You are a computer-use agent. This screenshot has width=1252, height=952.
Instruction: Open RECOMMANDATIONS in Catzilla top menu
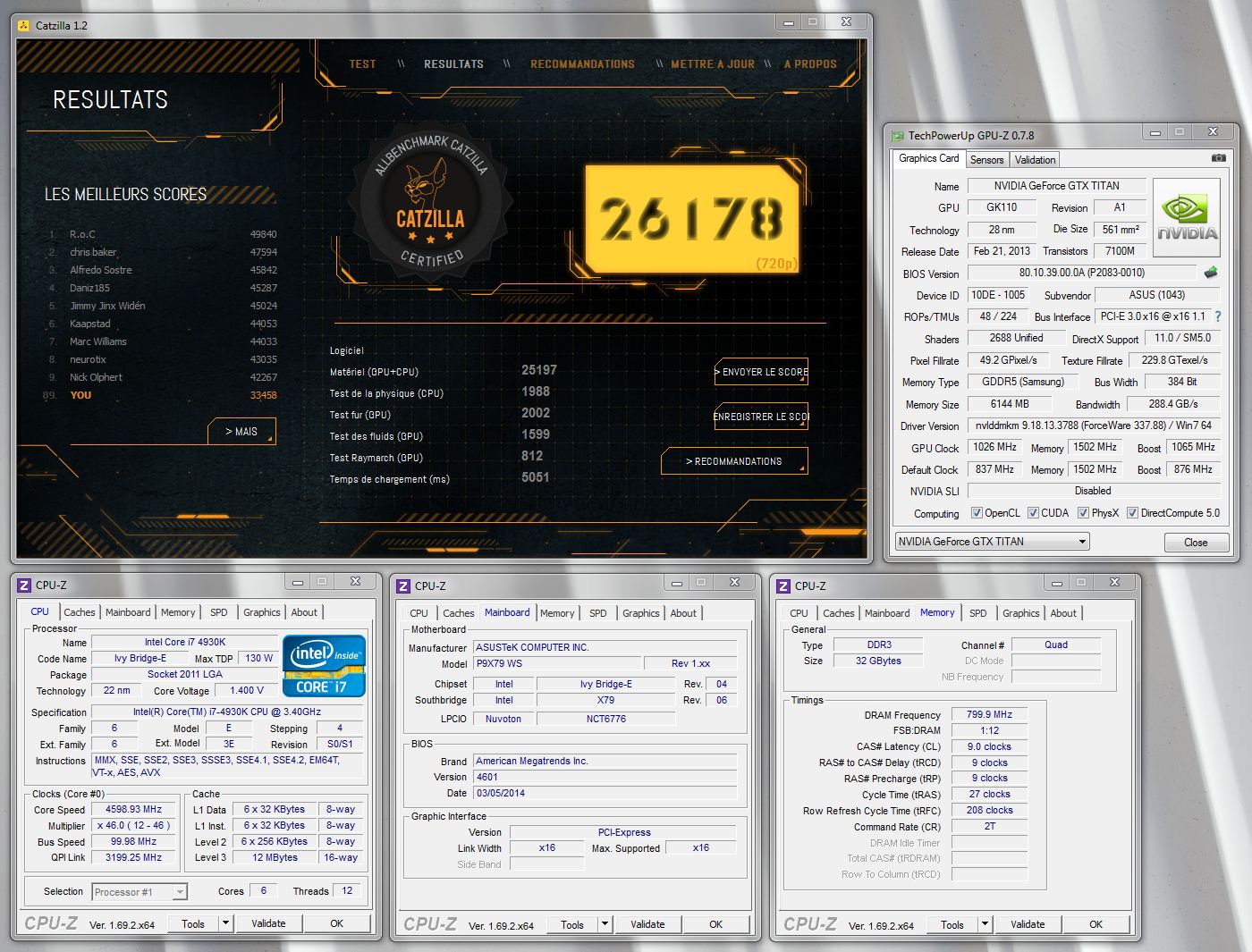(582, 64)
